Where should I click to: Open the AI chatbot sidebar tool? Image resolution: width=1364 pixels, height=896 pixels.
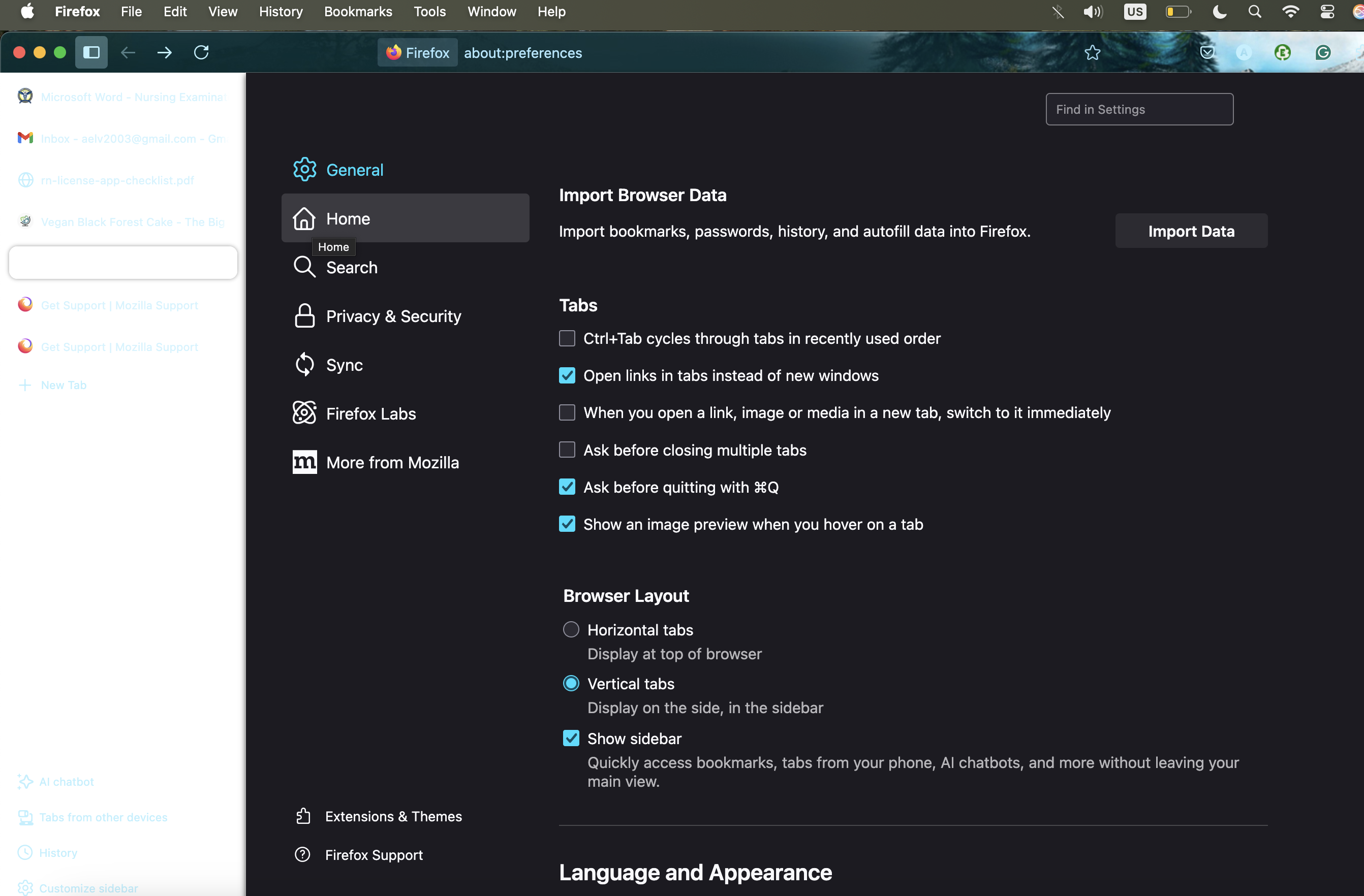pos(56,781)
